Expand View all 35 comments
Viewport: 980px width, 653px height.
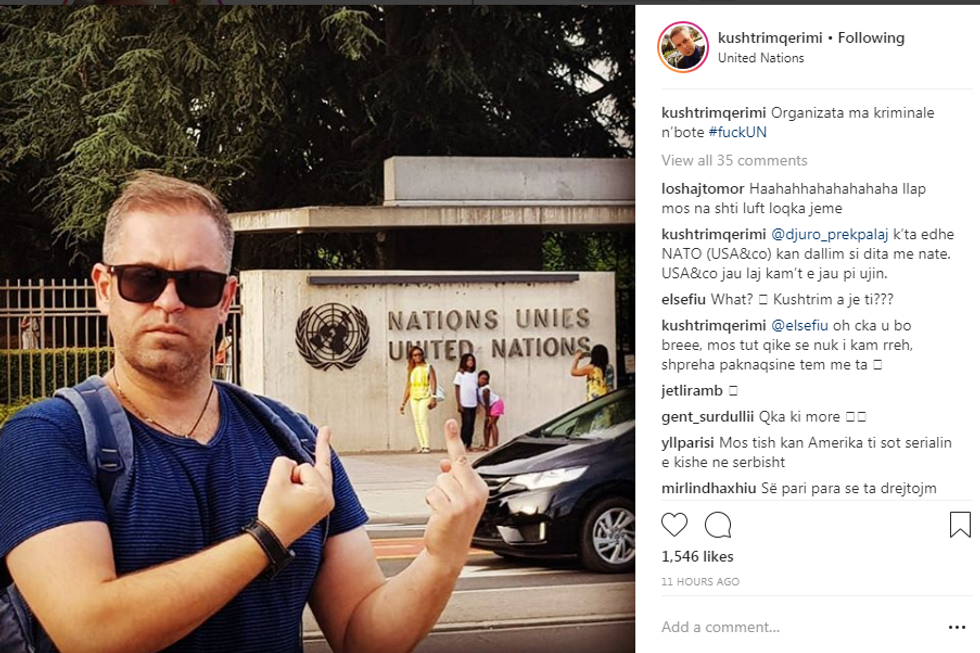[734, 161]
